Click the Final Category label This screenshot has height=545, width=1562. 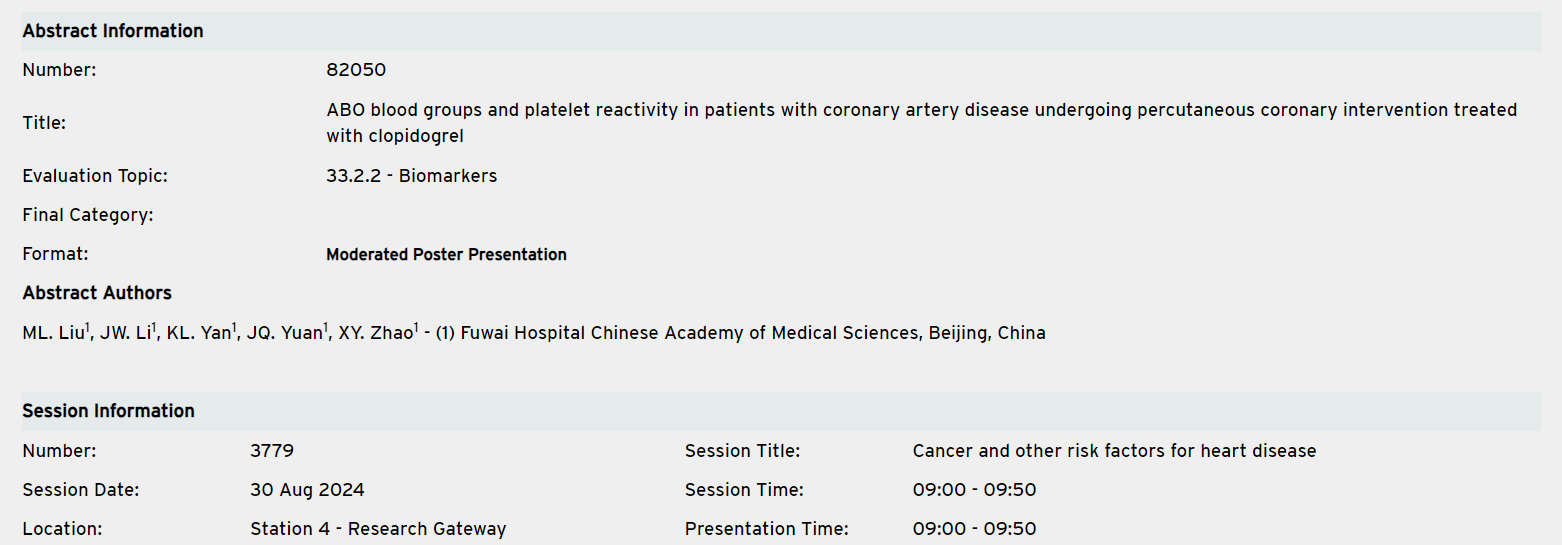[88, 215]
